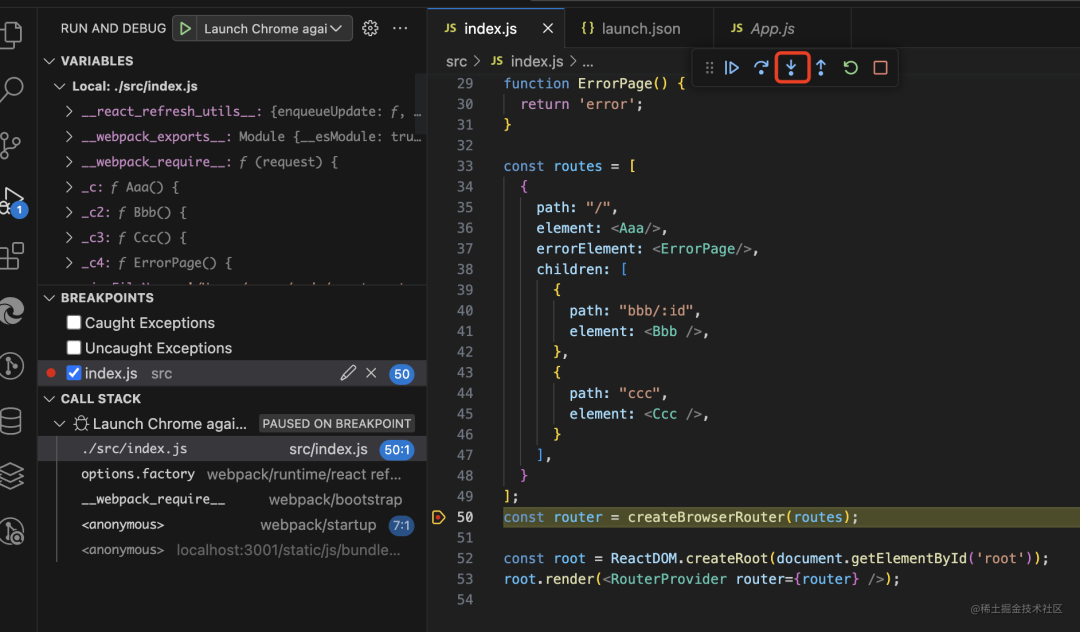1080x632 pixels.
Task: Click line number 52 in gutter
Action: click(x=465, y=558)
